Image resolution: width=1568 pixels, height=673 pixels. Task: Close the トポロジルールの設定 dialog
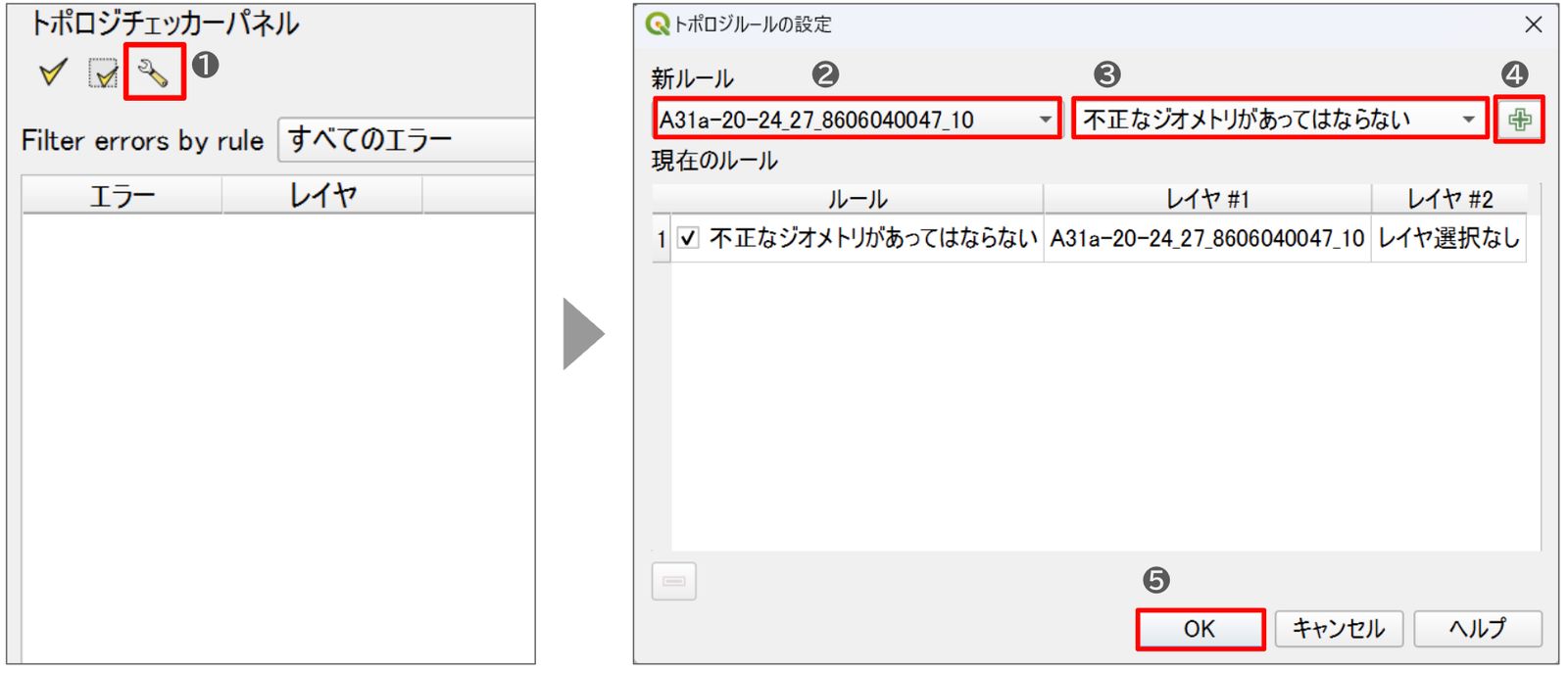coord(1534,24)
